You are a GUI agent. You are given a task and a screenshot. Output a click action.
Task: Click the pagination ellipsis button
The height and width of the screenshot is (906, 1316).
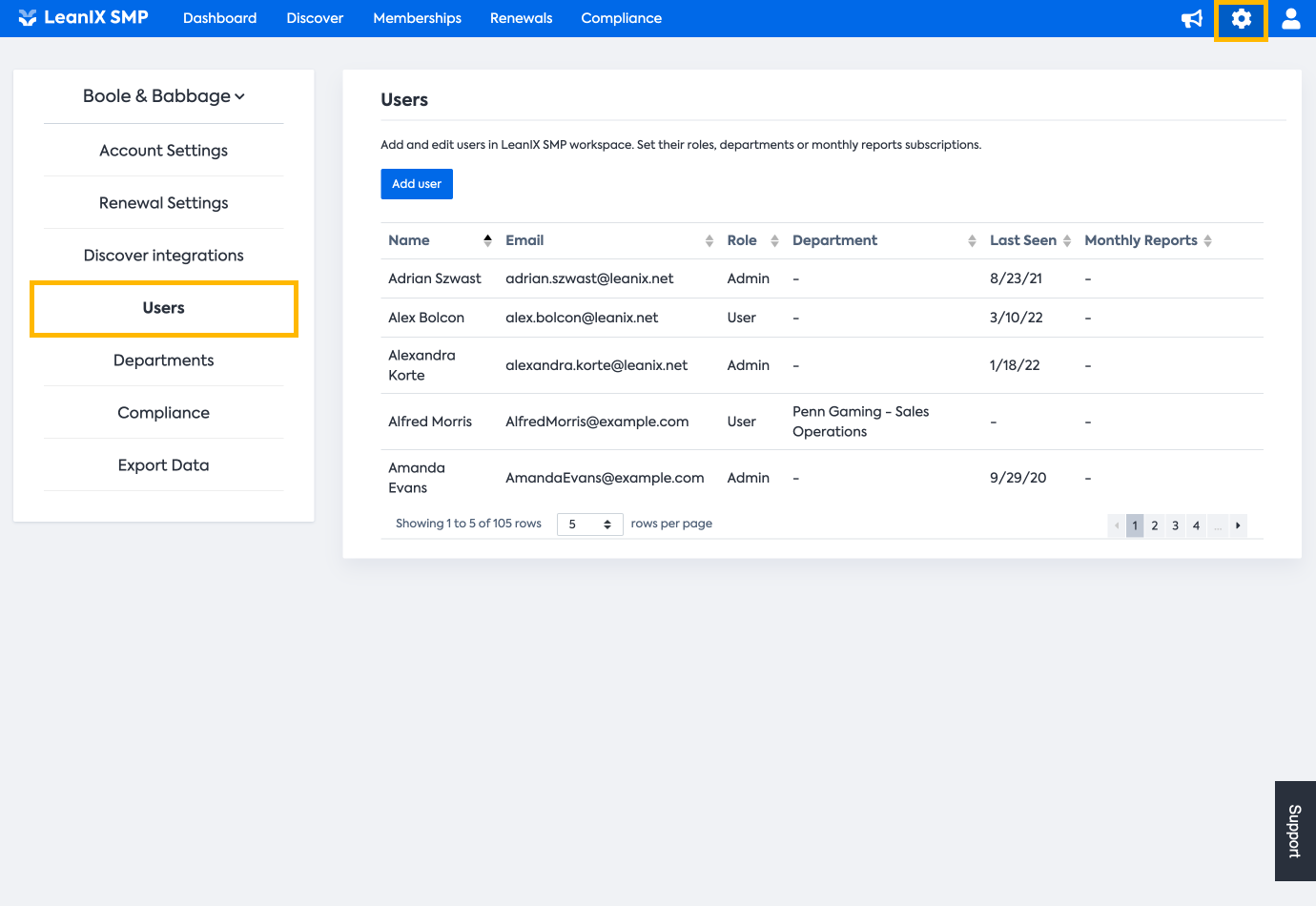click(1218, 525)
